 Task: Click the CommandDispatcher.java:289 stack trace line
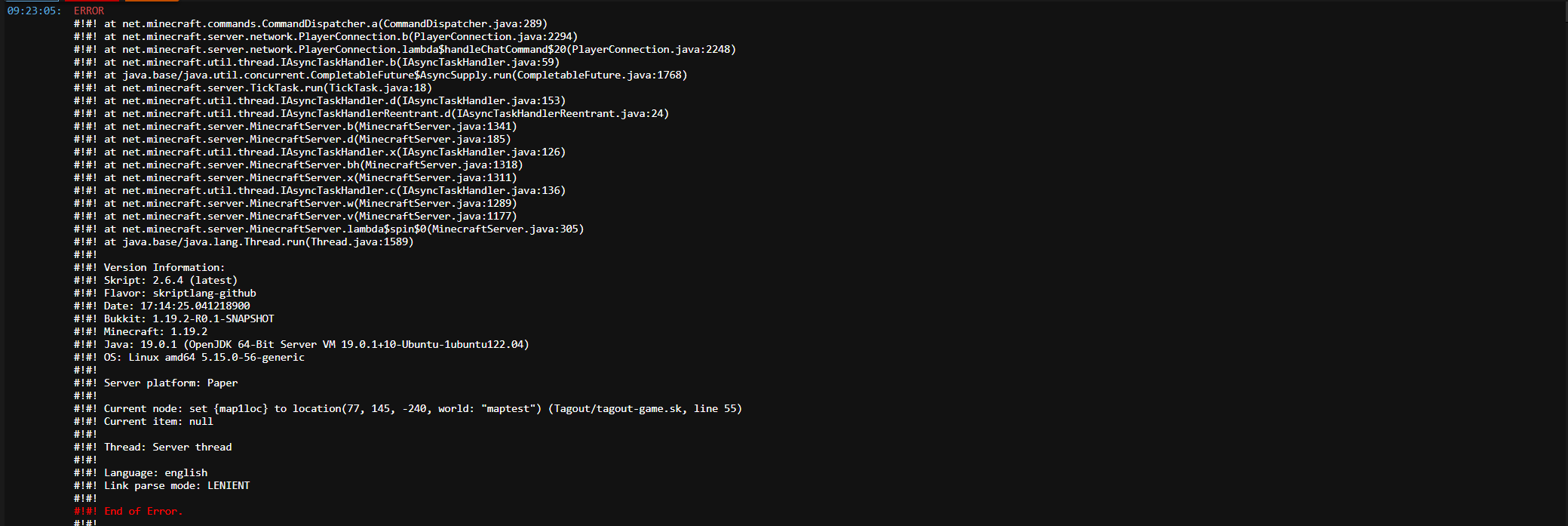pyautogui.click(x=311, y=23)
